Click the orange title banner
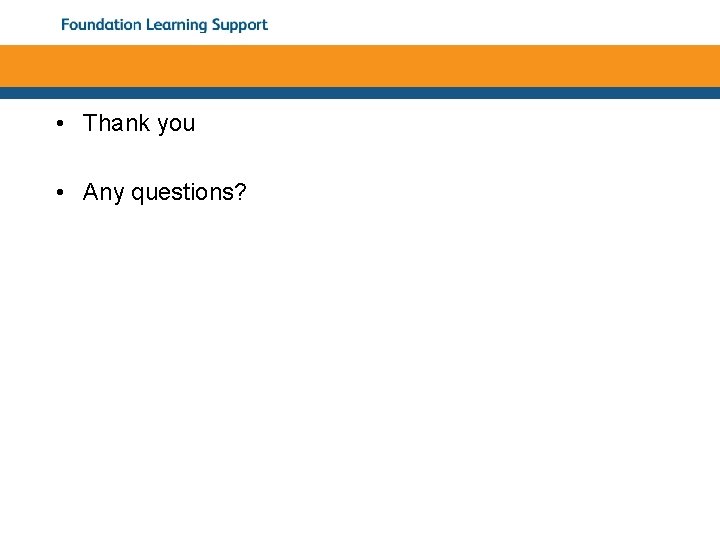The height and width of the screenshot is (540, 720). pos(360,66)
